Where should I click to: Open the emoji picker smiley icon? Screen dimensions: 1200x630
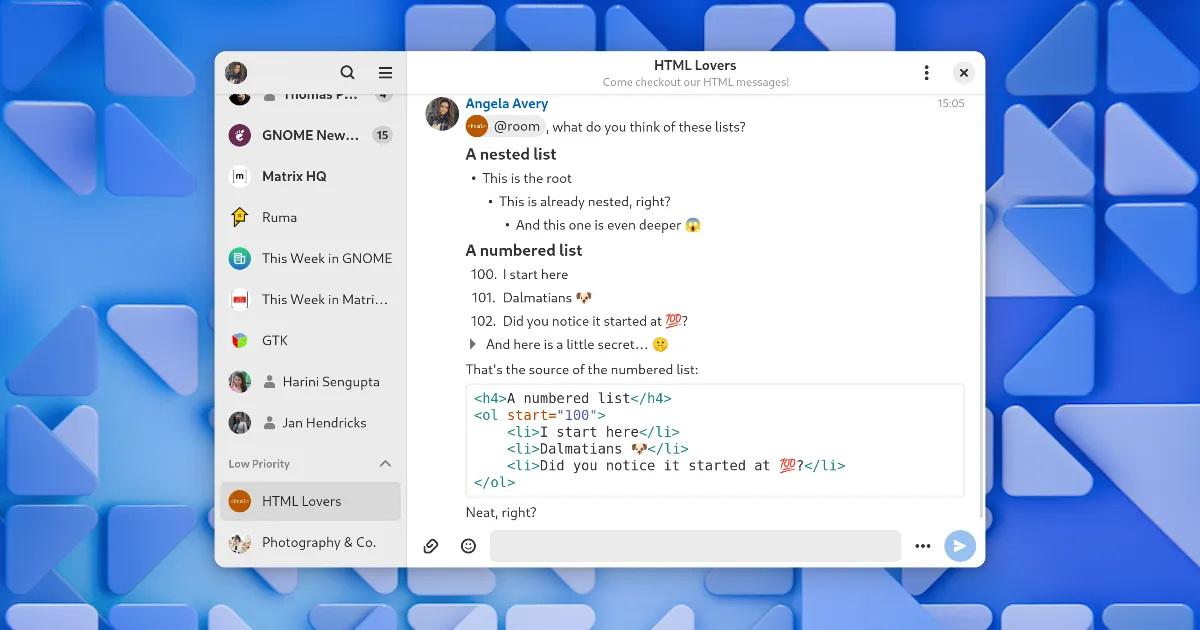pyautogui.click(x=468, y=546)
